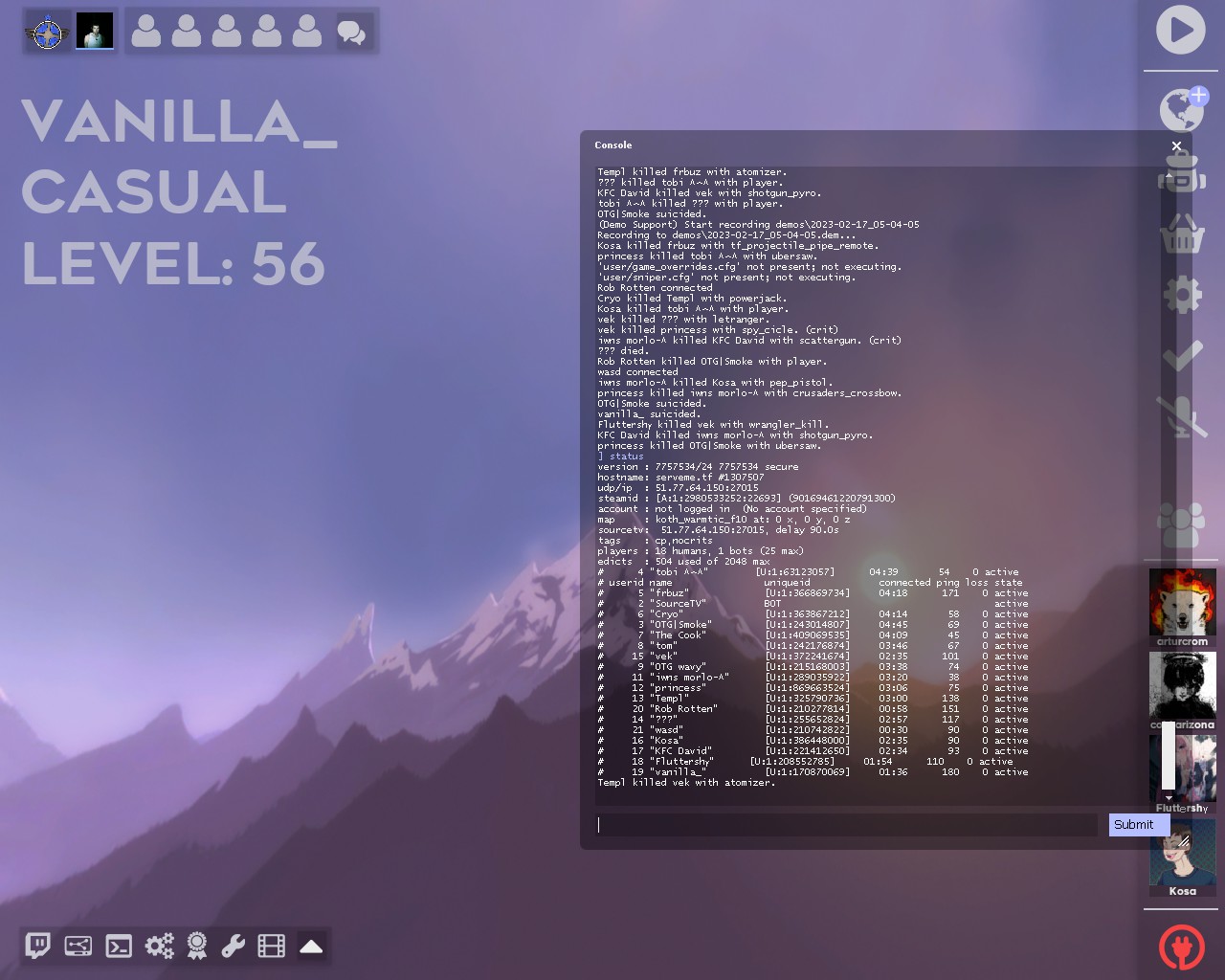Image resolution: width=1225 pixels, height=980 pixels.
Task: Collapse the bottom toolbar with up arrow
Action: point(311,947)
